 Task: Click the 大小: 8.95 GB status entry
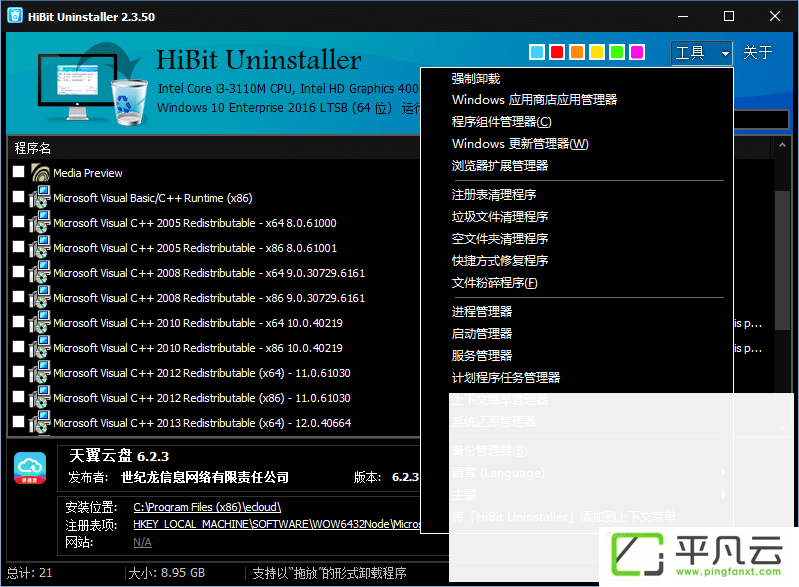tap(167, 573)
